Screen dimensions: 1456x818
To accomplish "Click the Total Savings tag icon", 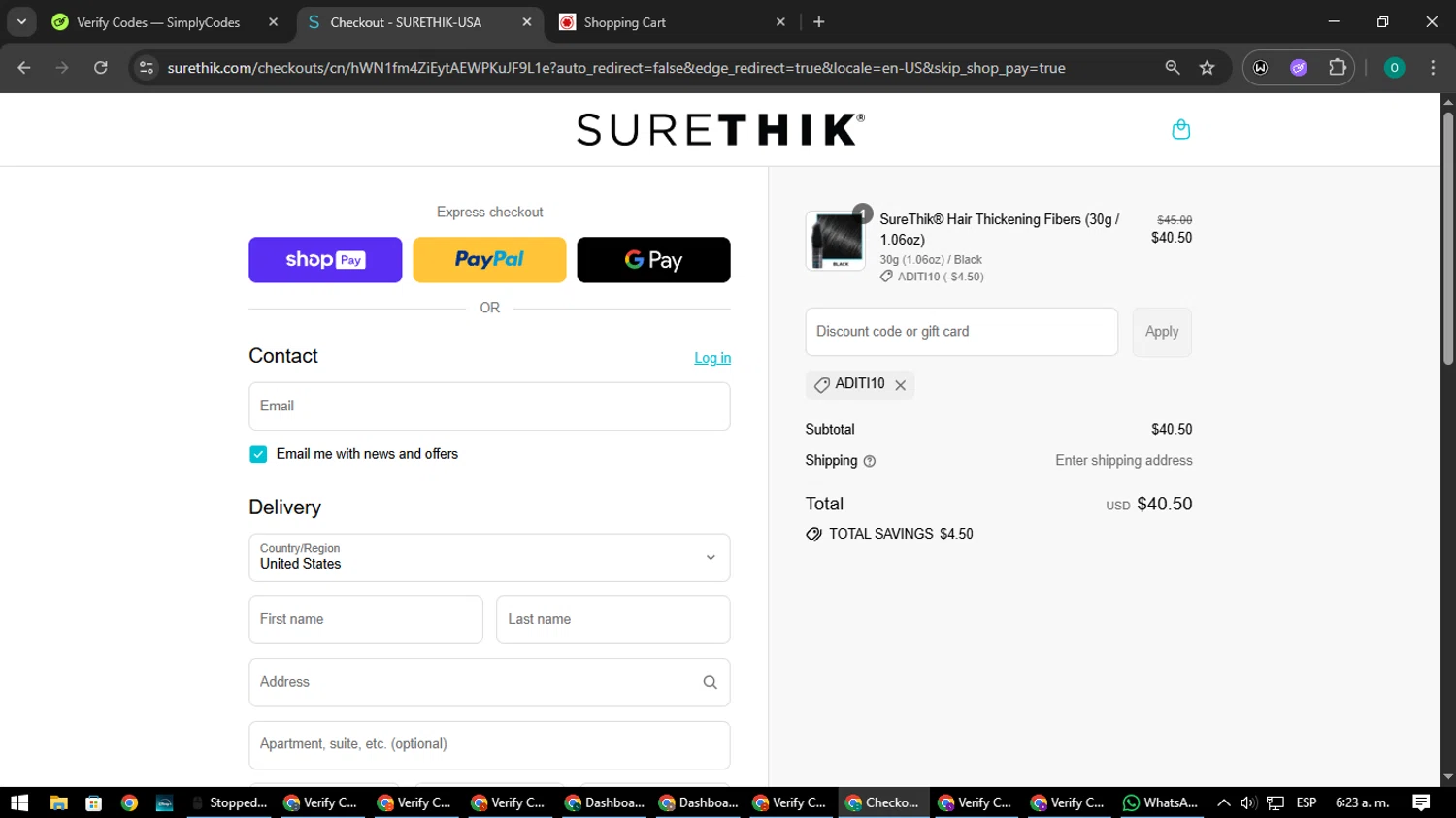I will tap(813, 534).
